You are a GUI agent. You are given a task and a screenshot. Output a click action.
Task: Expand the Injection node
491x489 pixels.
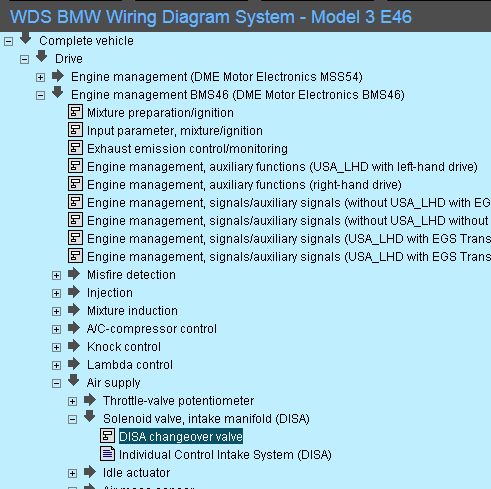tap(57, 294)
